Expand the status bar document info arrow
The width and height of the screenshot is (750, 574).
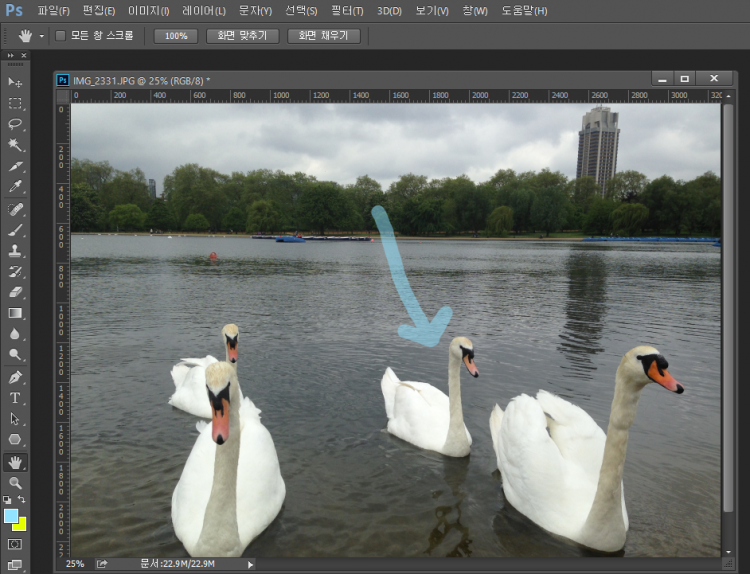pos(250,564)
